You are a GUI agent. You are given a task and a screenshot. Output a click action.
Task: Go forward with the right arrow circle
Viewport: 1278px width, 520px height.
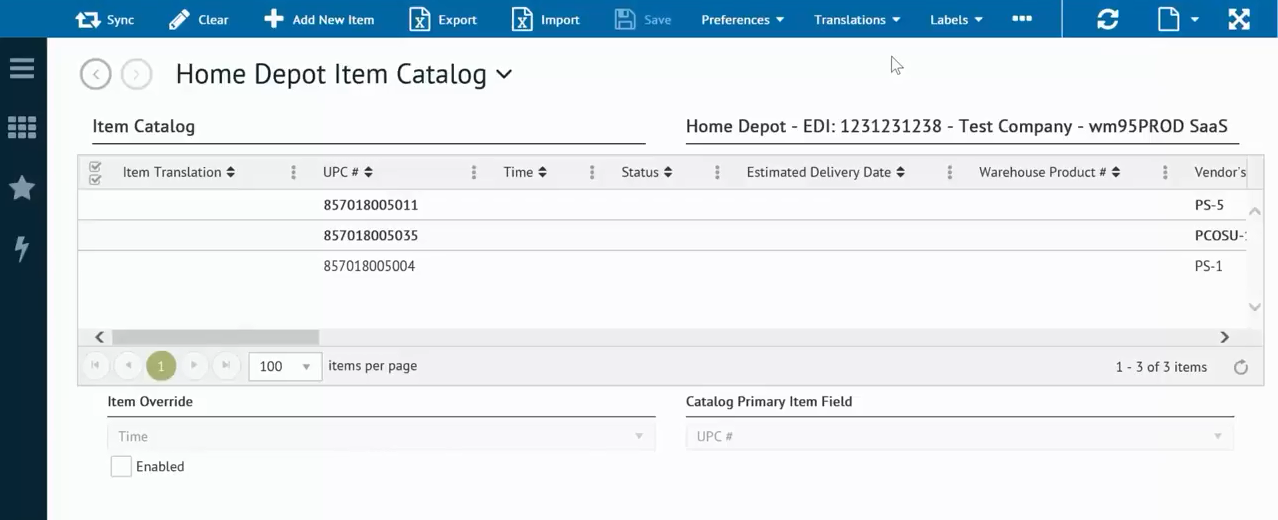pos(136,74)
